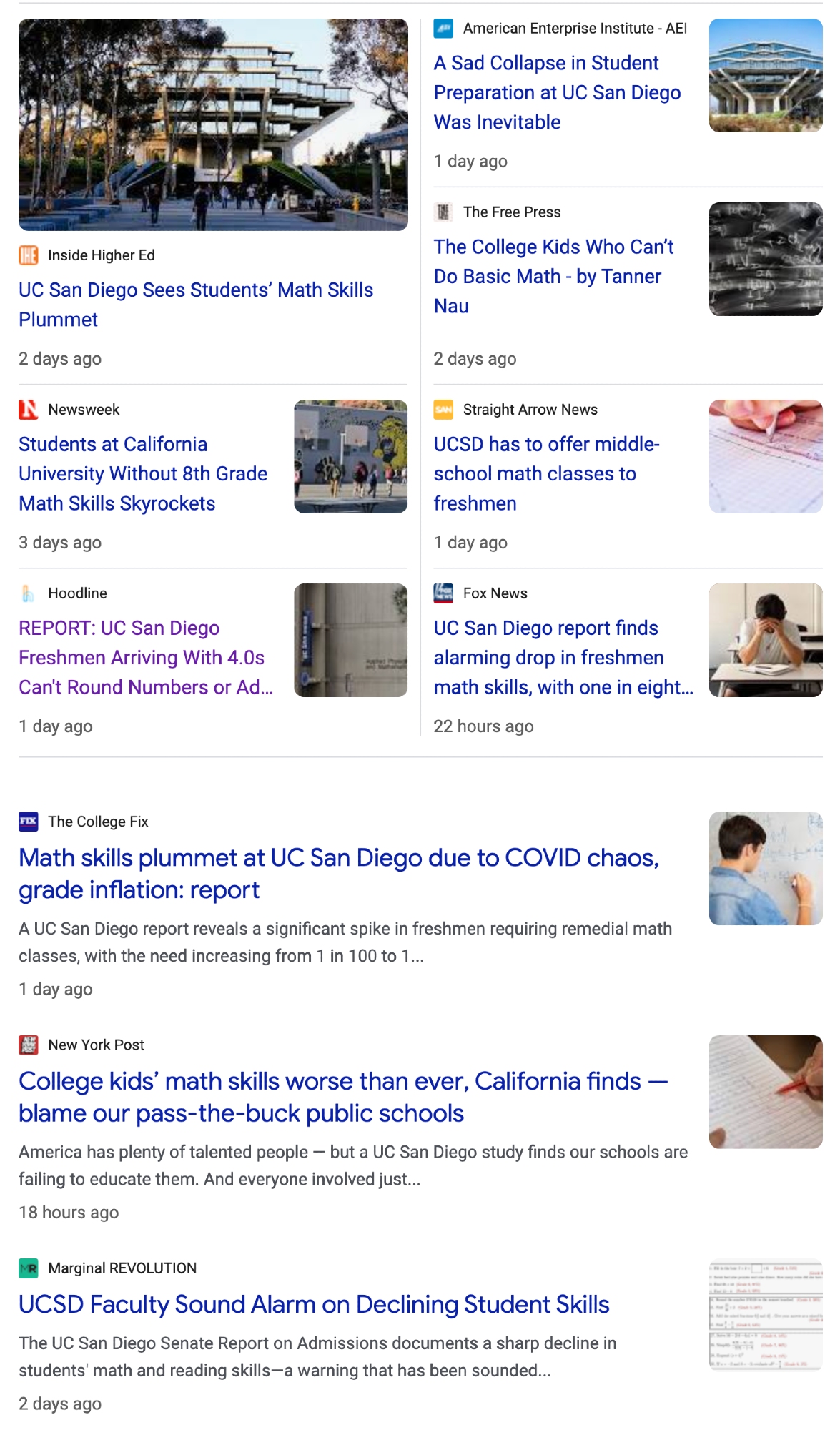Screen dimensions: 840x1430
Task: Click the American Enterprise Institute favicon
Action: click(x=443, y=29)
